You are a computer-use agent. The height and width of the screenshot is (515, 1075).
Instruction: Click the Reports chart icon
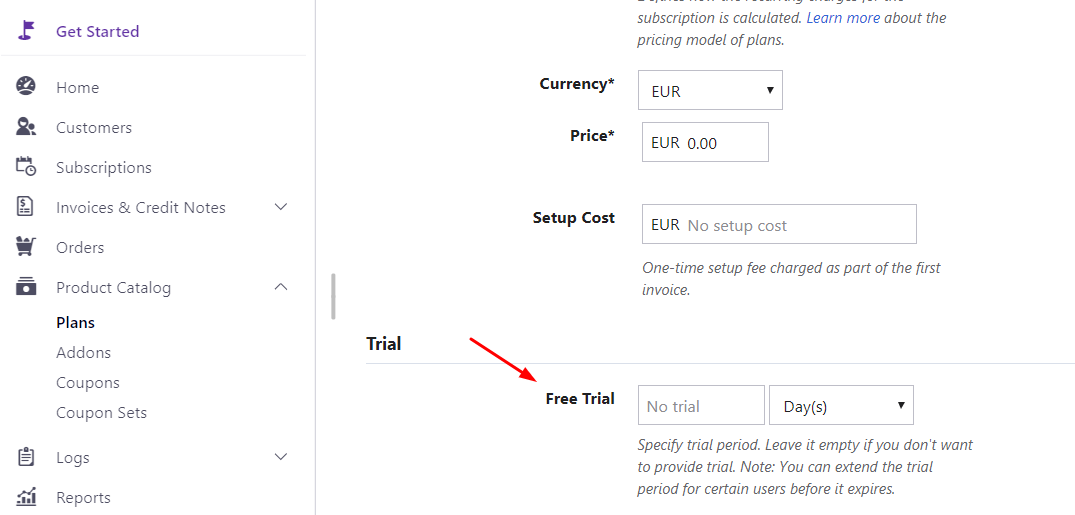coord(26,497)
